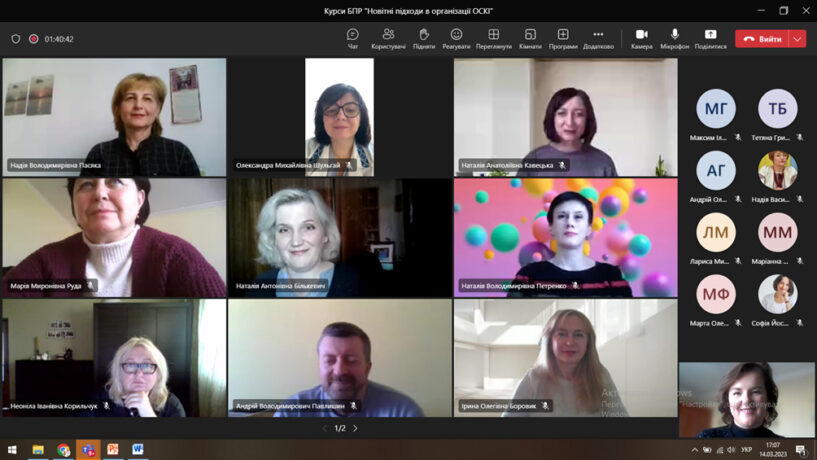817x460 pixels.
Task: Expand the leave options arrow next to Вийти
Action: pos(797,39)
